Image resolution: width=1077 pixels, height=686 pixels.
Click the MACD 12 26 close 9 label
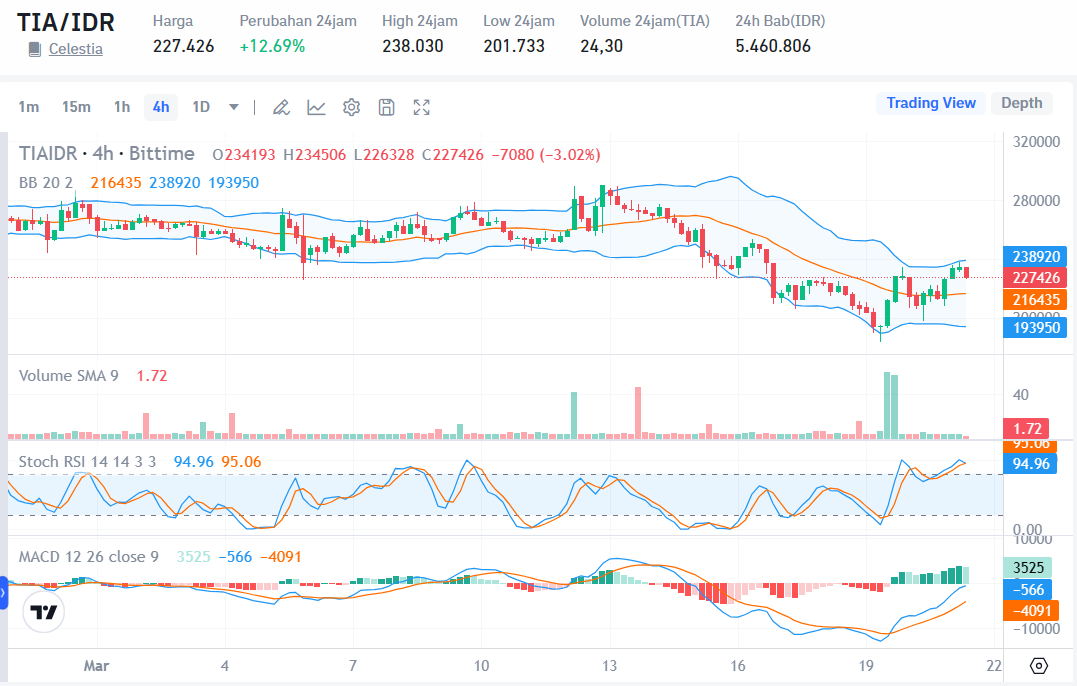[89, 556]
